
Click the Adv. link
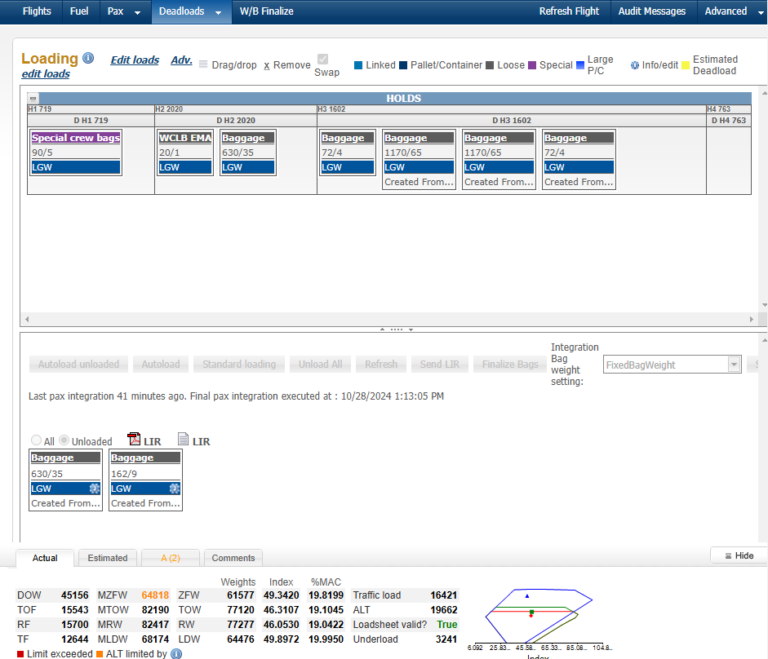[181, 60]
